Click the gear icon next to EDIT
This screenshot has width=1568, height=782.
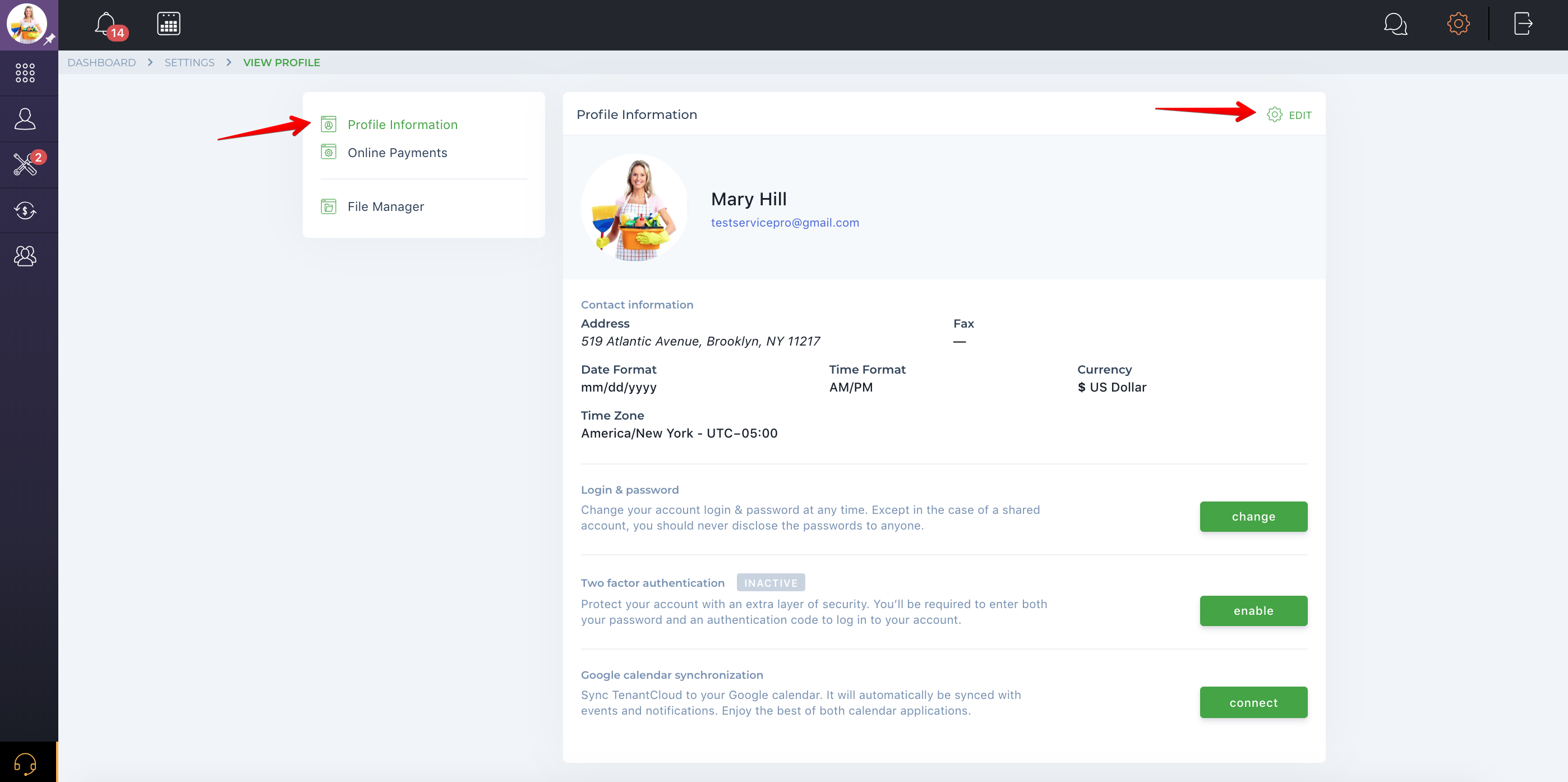(x=1274, y=114)
